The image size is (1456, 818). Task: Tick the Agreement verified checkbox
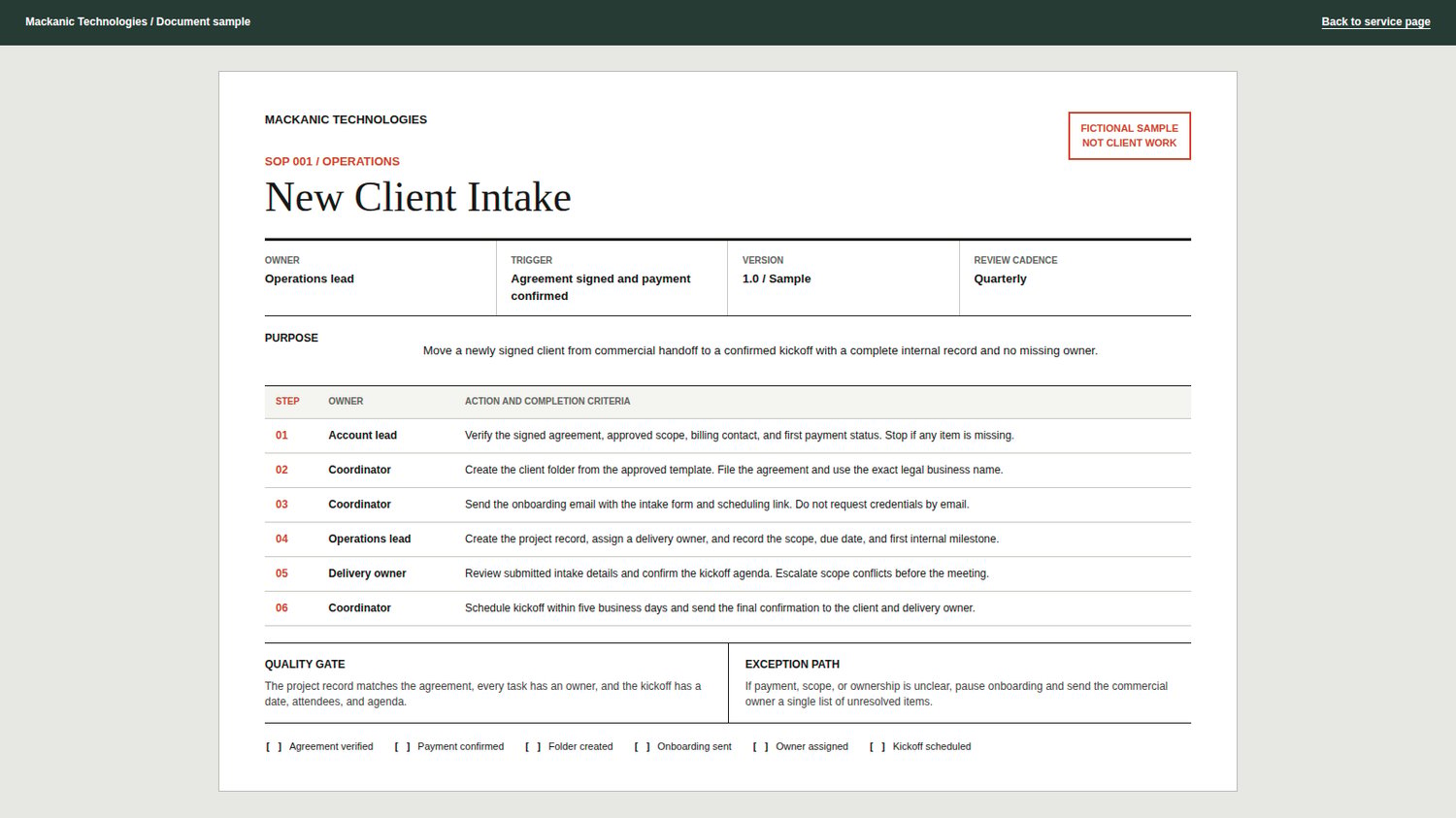[274, 746]
